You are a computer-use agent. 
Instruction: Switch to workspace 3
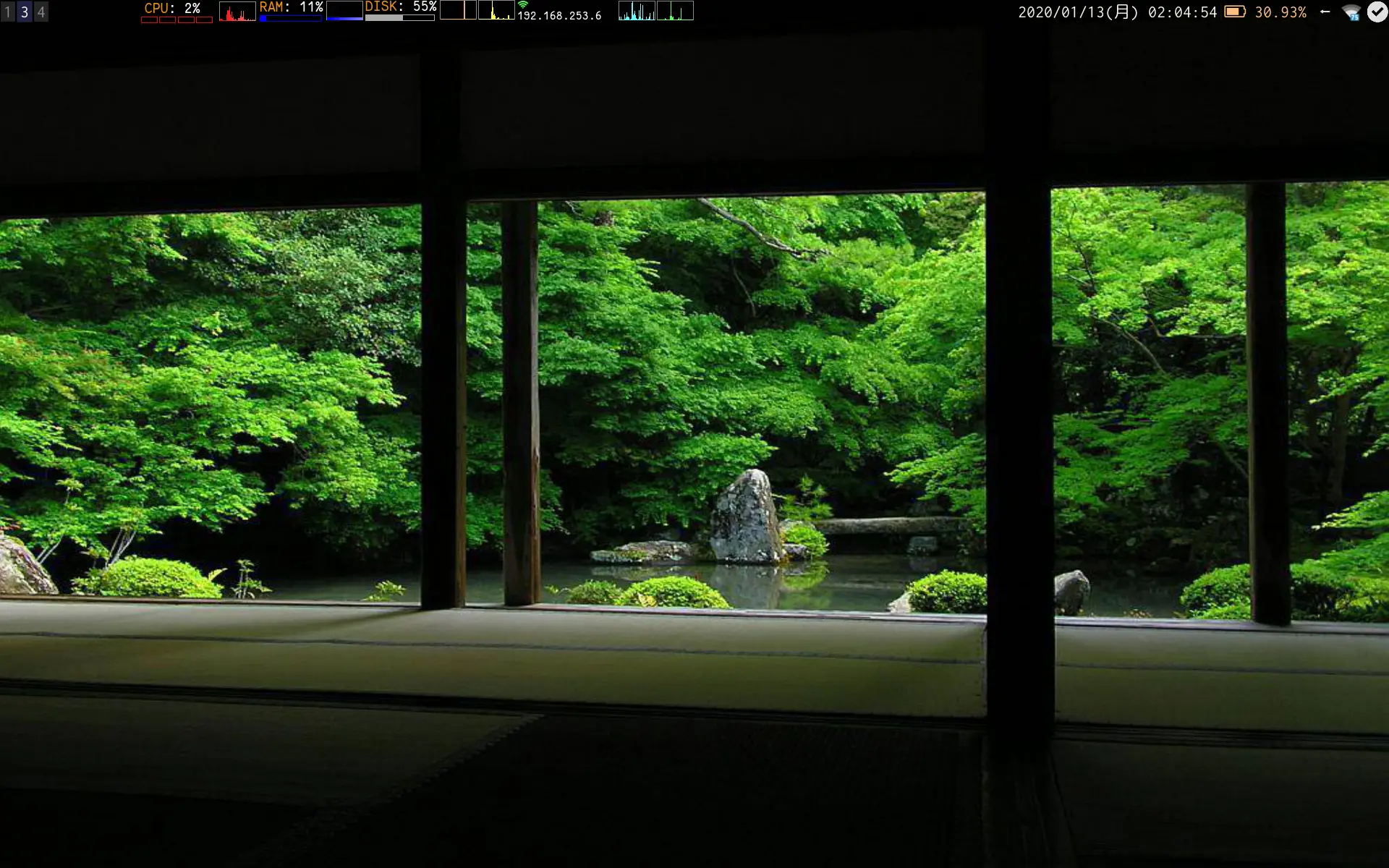25,12
